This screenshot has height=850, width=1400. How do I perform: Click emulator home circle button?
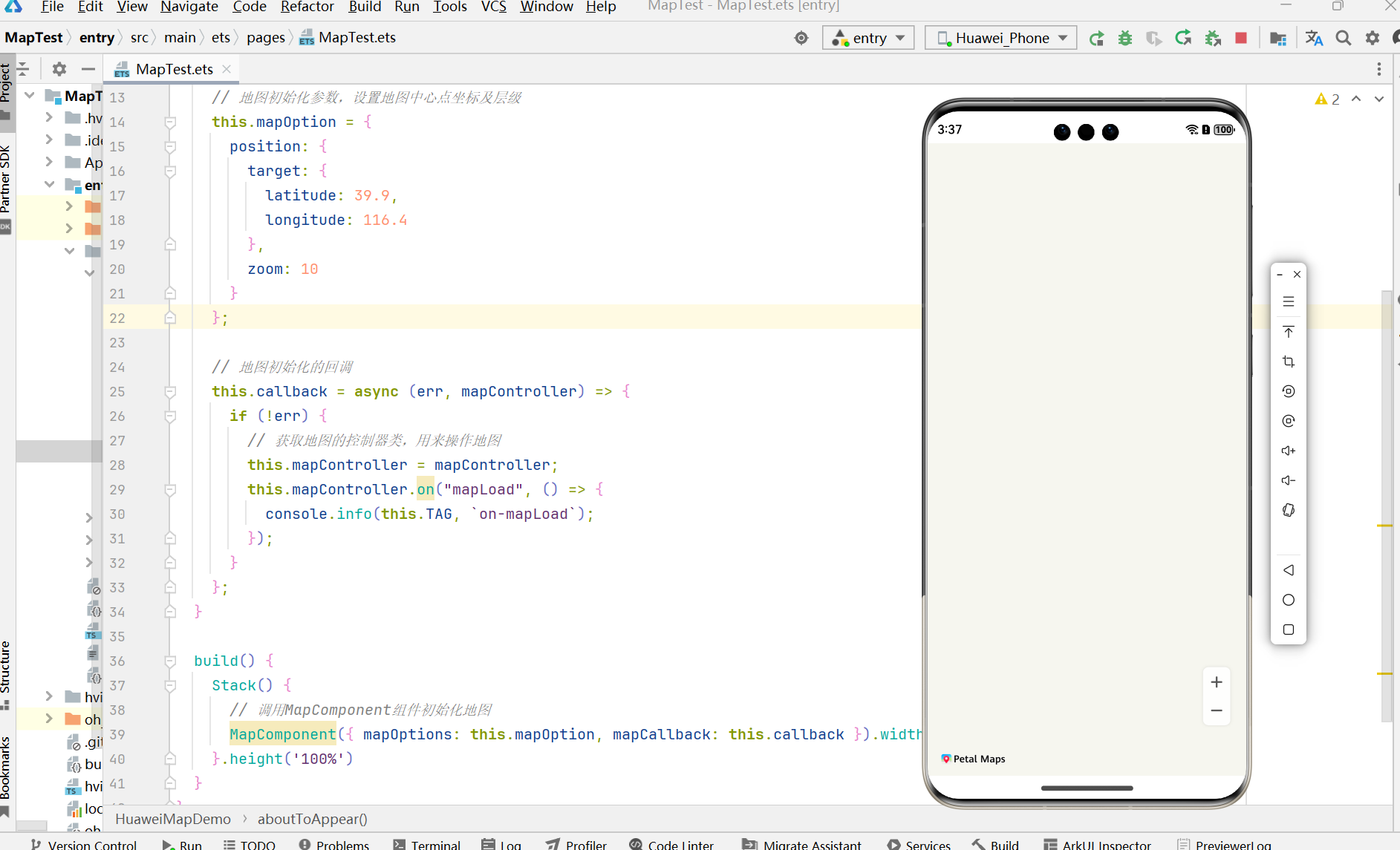pos(1289,600)
